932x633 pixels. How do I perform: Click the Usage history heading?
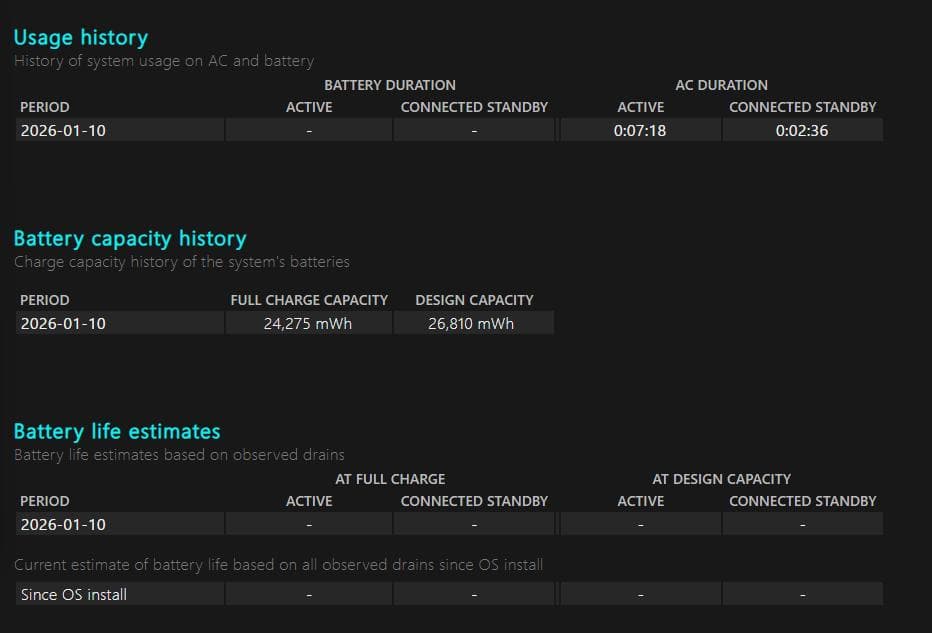(x=80, y=38)
